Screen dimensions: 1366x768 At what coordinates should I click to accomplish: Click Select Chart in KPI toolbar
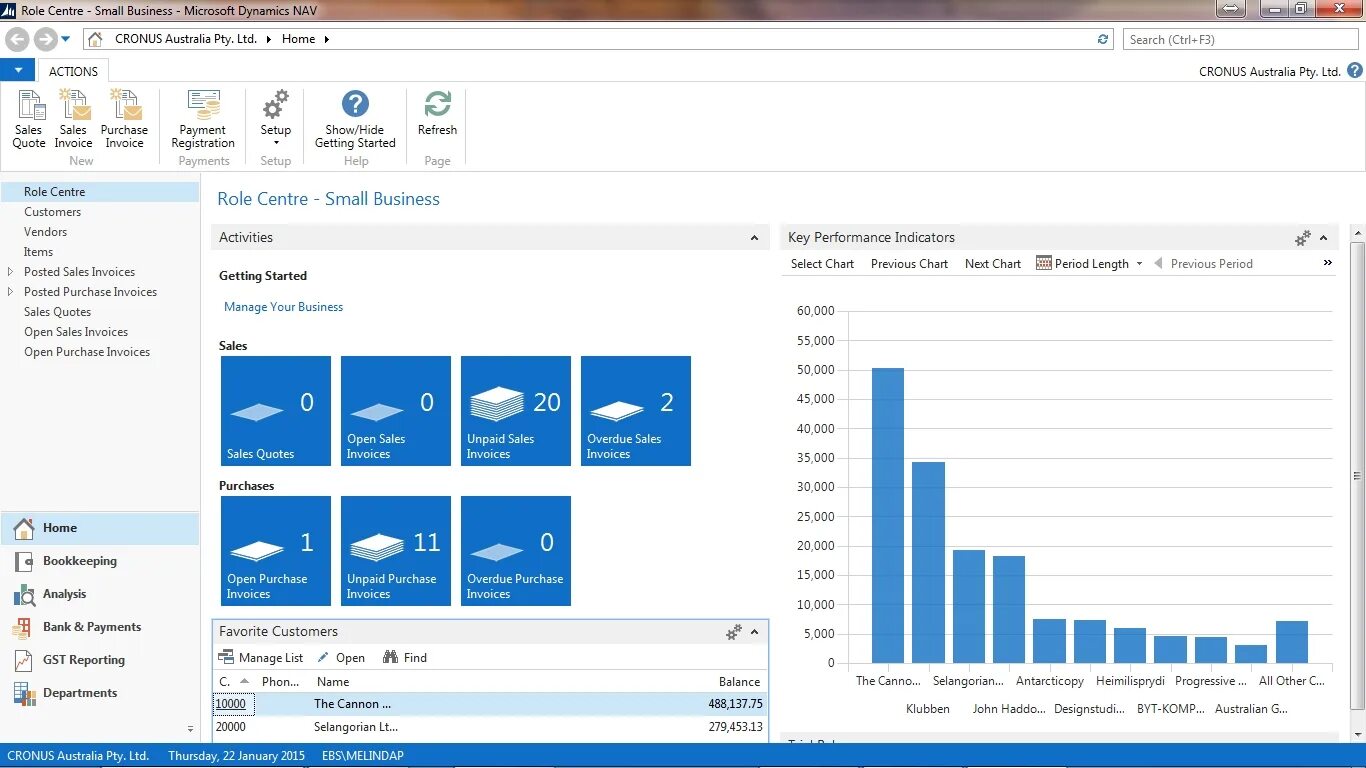tap(822, 264)
